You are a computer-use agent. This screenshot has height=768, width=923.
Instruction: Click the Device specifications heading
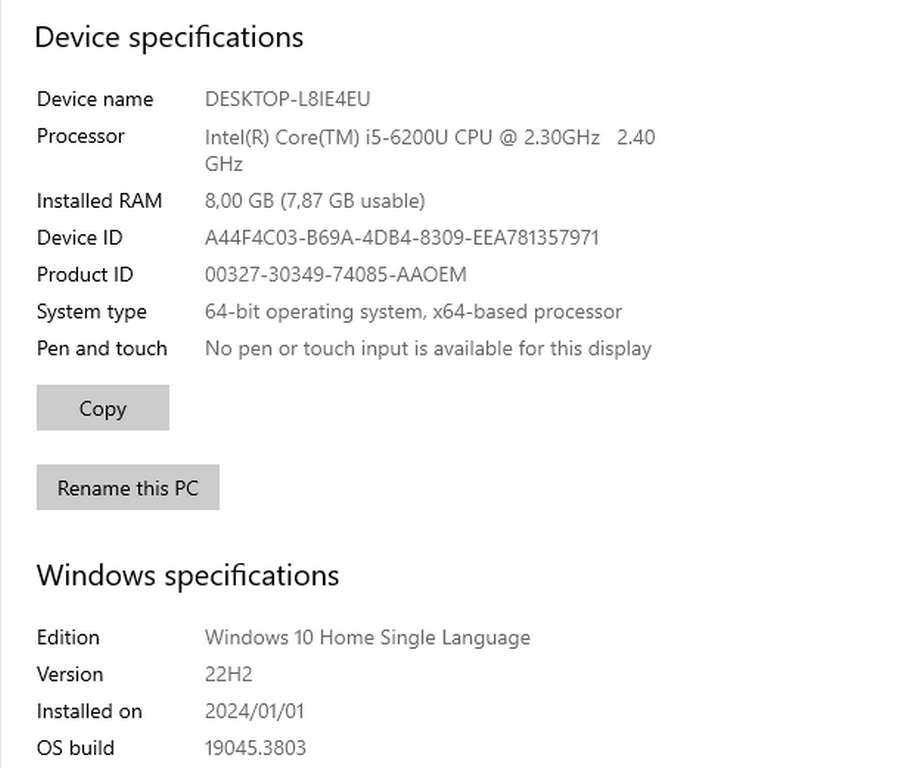(169, 37)
